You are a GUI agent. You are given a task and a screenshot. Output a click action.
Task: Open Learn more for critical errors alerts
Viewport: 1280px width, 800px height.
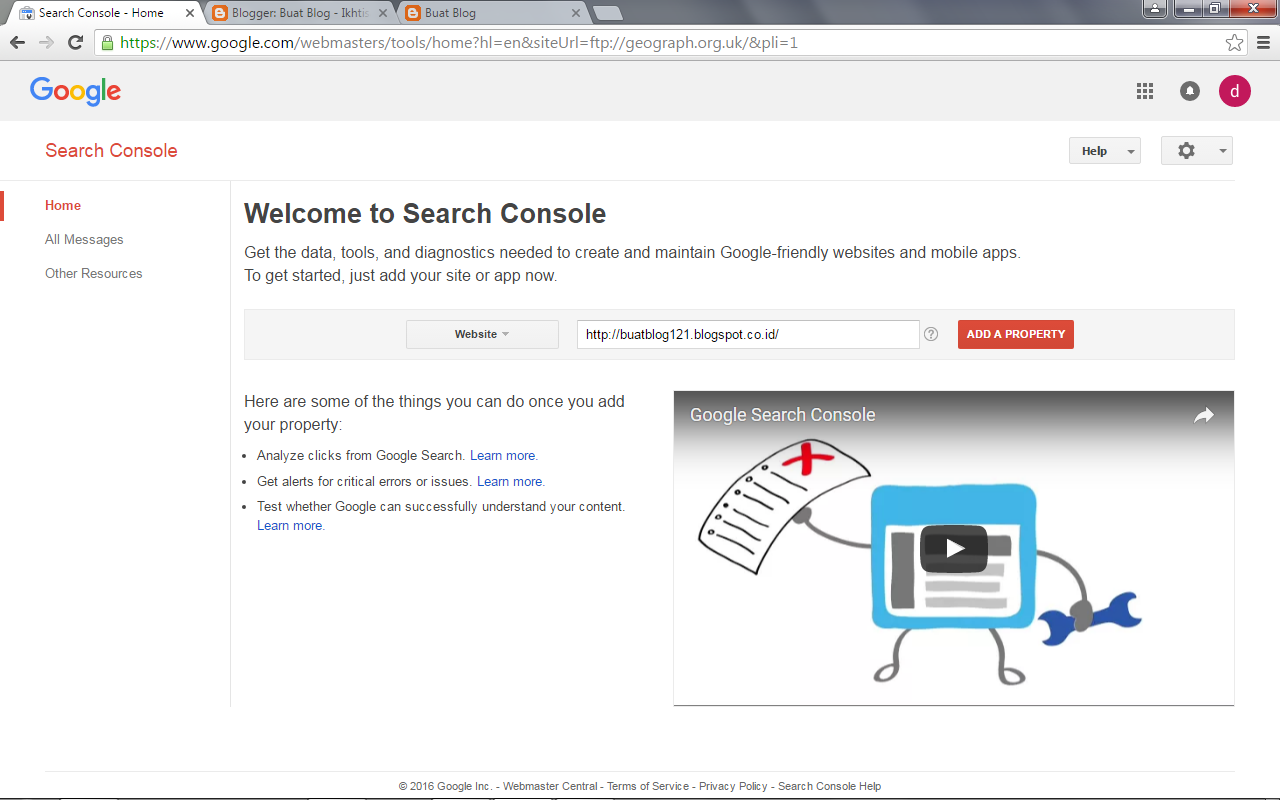tap(510, 481)
